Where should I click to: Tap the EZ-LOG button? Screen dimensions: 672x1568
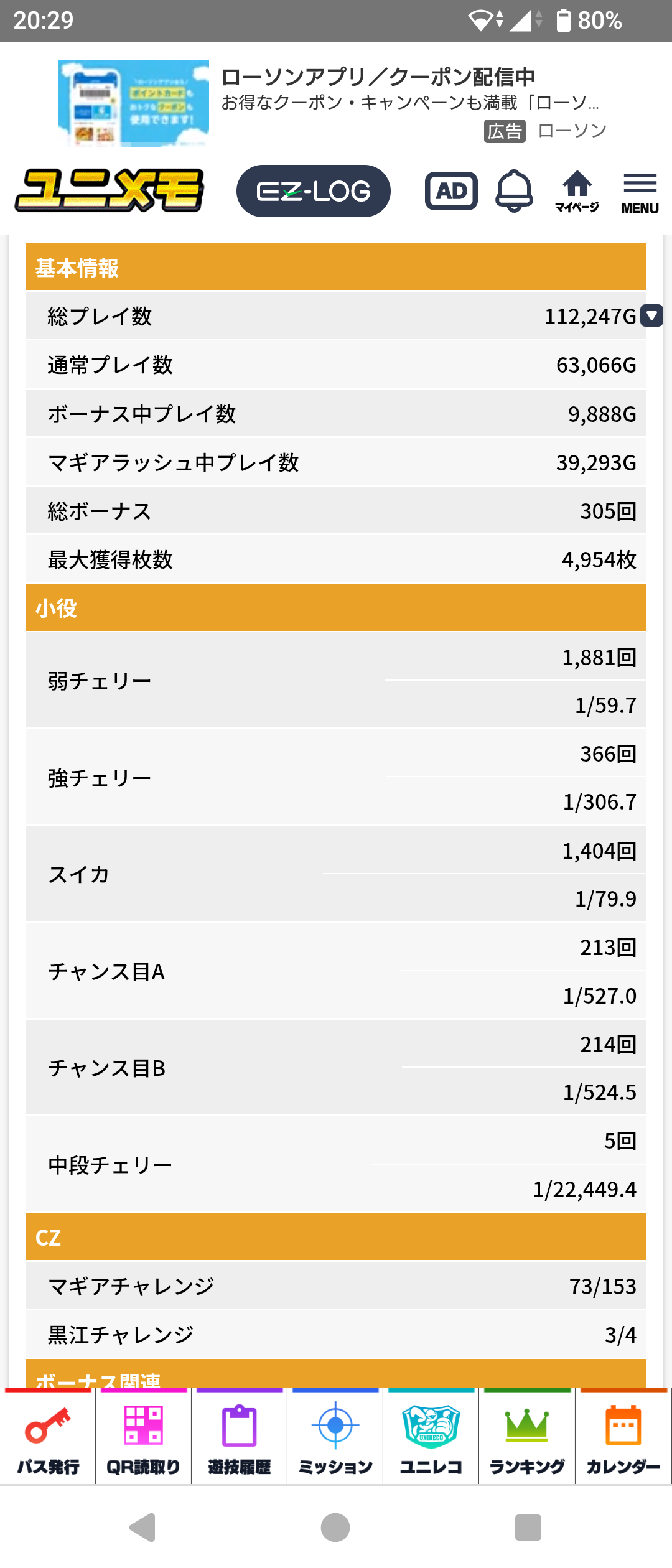314,191
